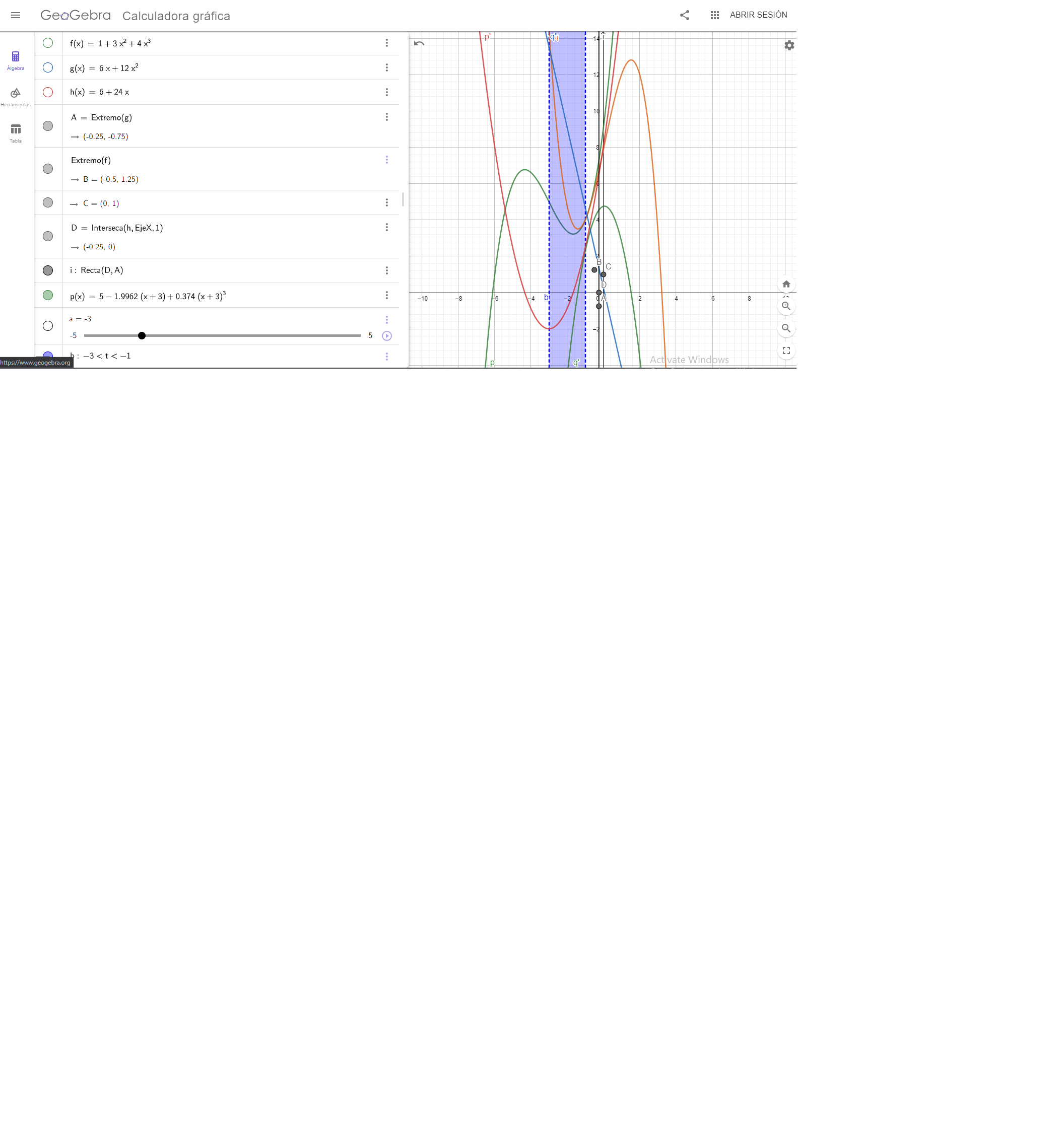Click the share icon in header

[x=685, y=15]
